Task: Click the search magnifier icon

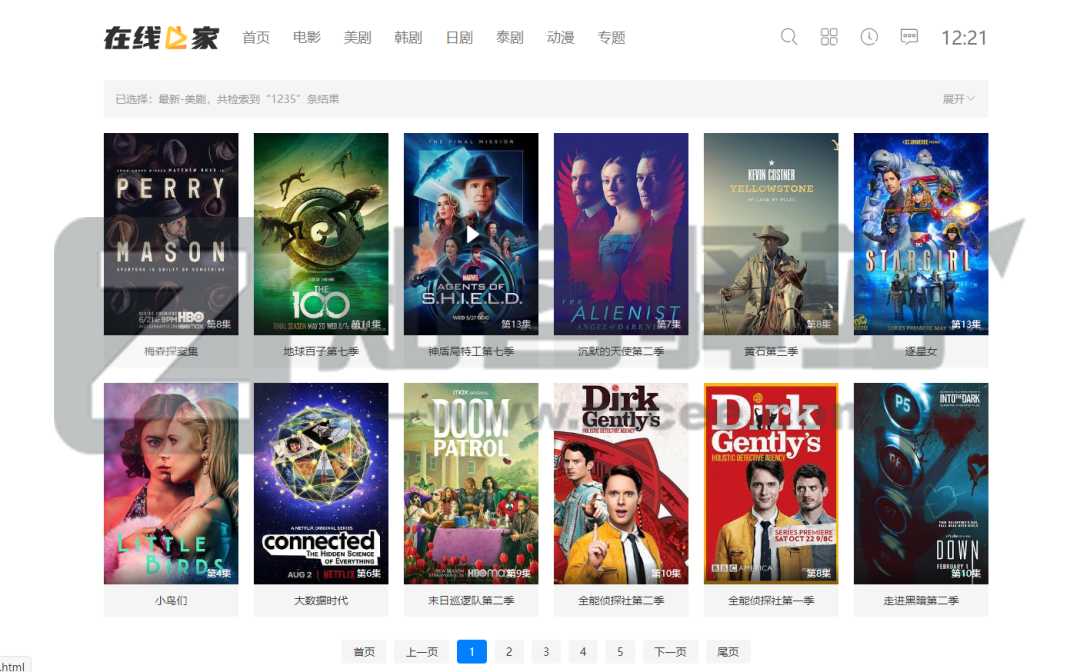Action: click(x=789, y=37)
